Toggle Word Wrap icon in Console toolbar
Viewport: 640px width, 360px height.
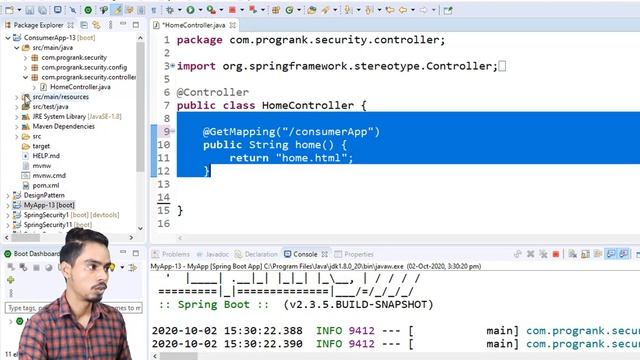coord(598,254)
